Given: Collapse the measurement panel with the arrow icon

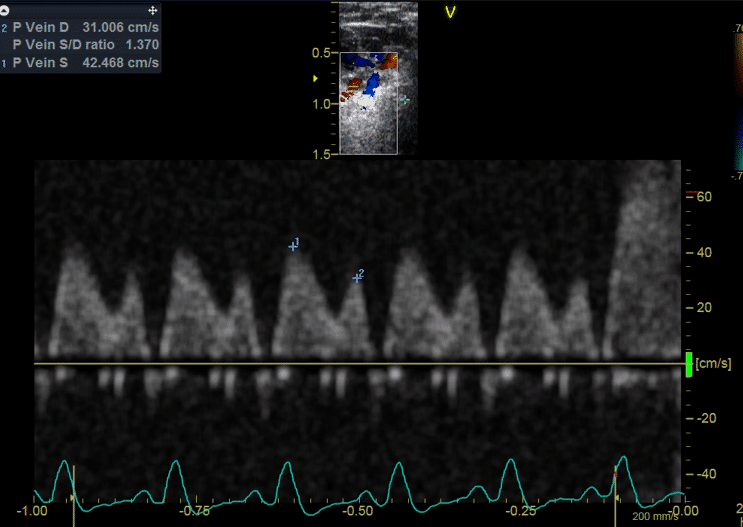Looking at the screenshot, I should tap(5, 8).
